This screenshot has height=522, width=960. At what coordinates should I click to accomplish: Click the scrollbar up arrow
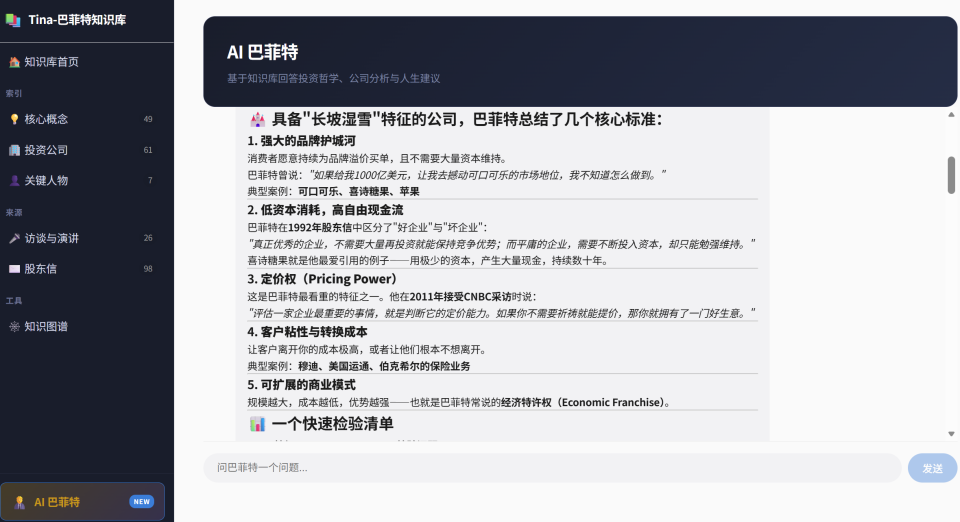coord(951,115)
